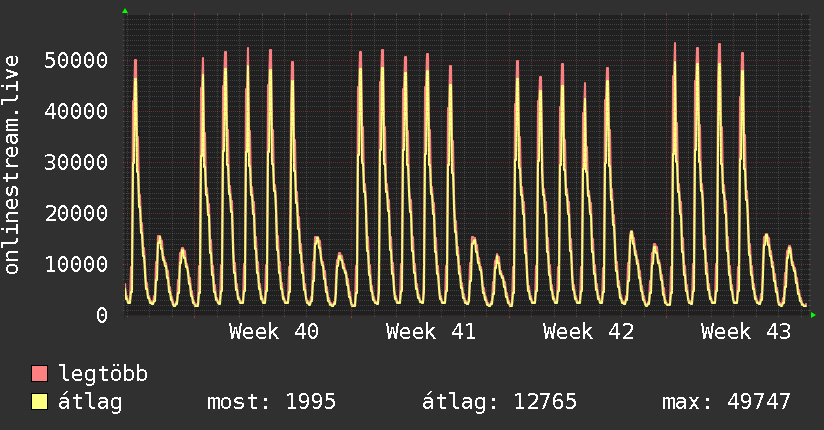Click the legtöbb legend label

click(103, 374)
